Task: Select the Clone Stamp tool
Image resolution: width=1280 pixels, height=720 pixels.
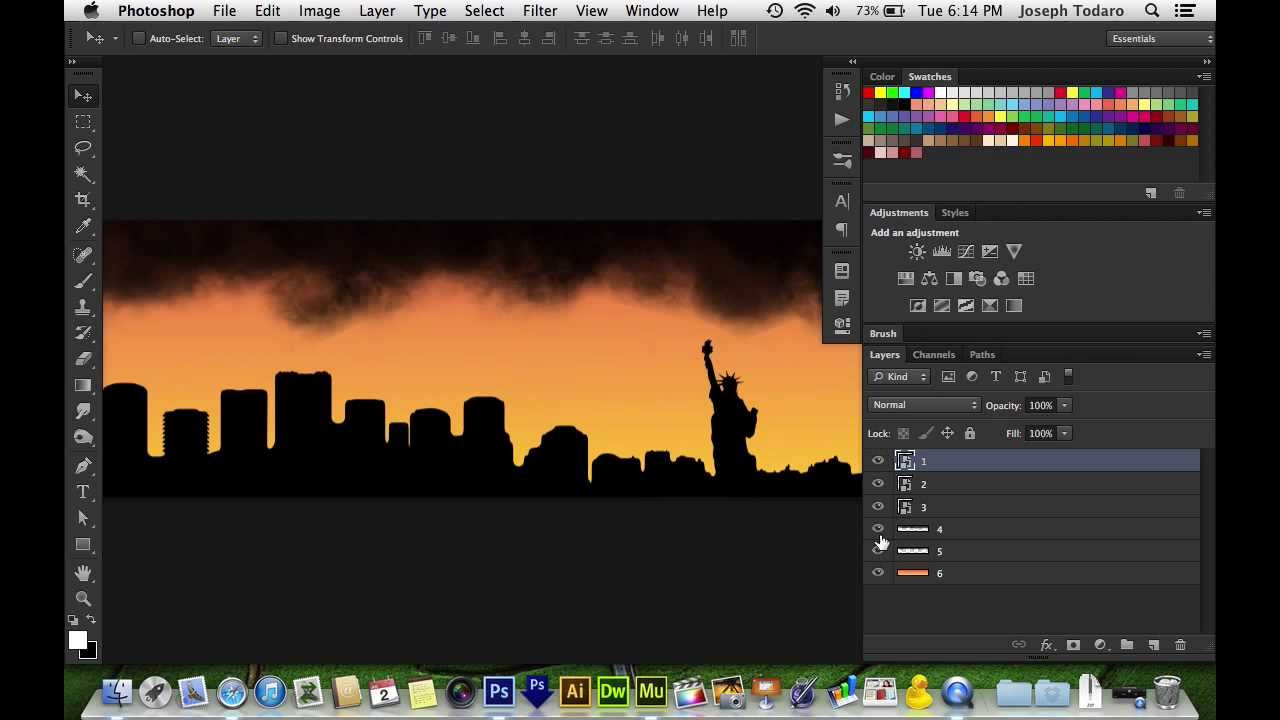Action: (83, 307)
